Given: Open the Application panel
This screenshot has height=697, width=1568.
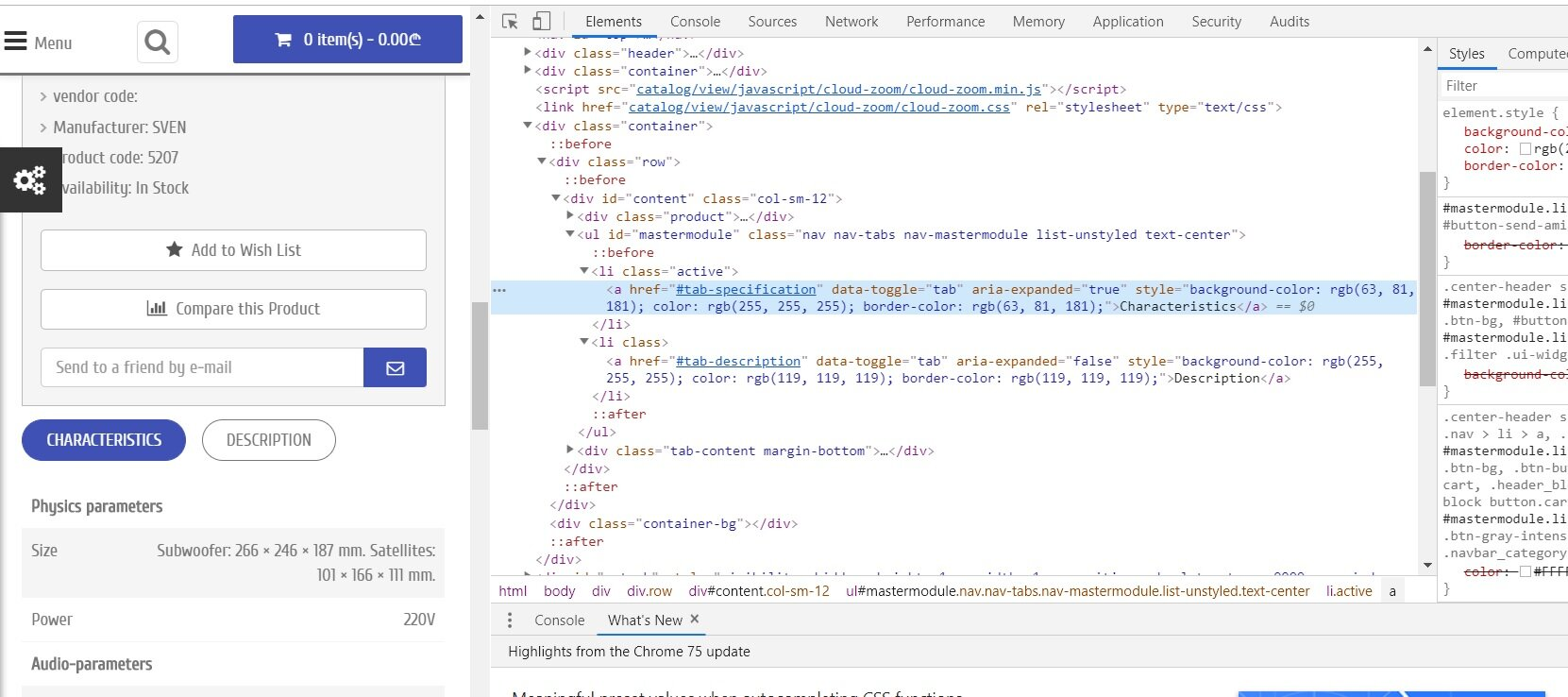Looking at the screenshot, I should (x=1128, y=21).
